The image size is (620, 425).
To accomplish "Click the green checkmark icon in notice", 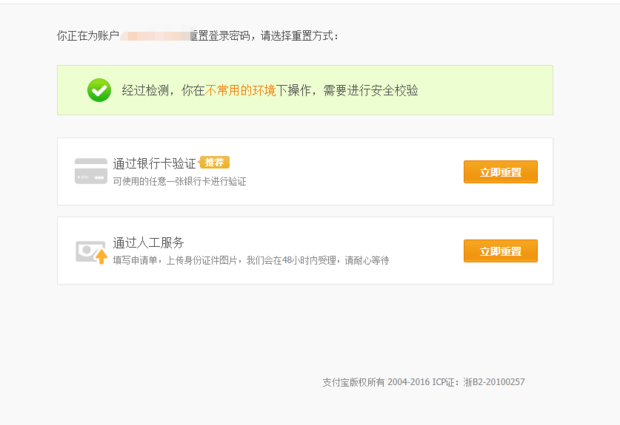I will tap(99, 90).
